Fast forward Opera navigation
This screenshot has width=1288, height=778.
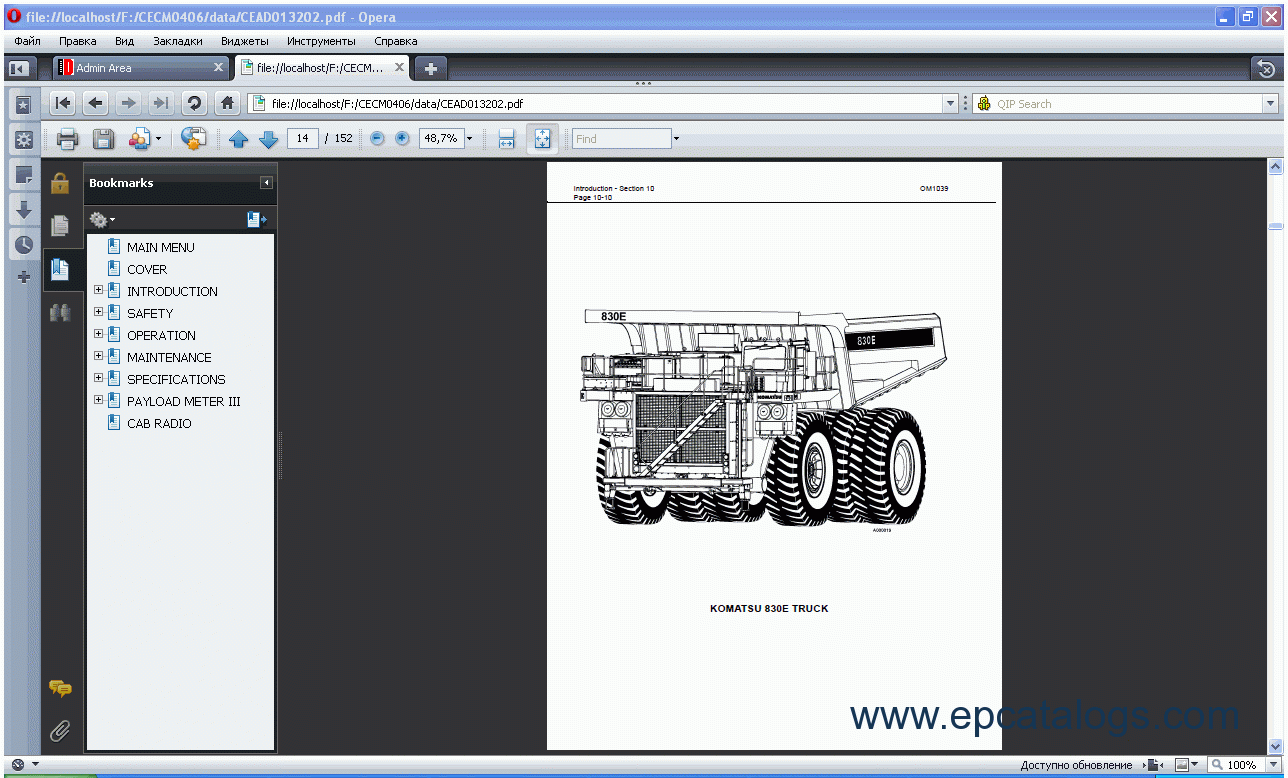[160, 103]
